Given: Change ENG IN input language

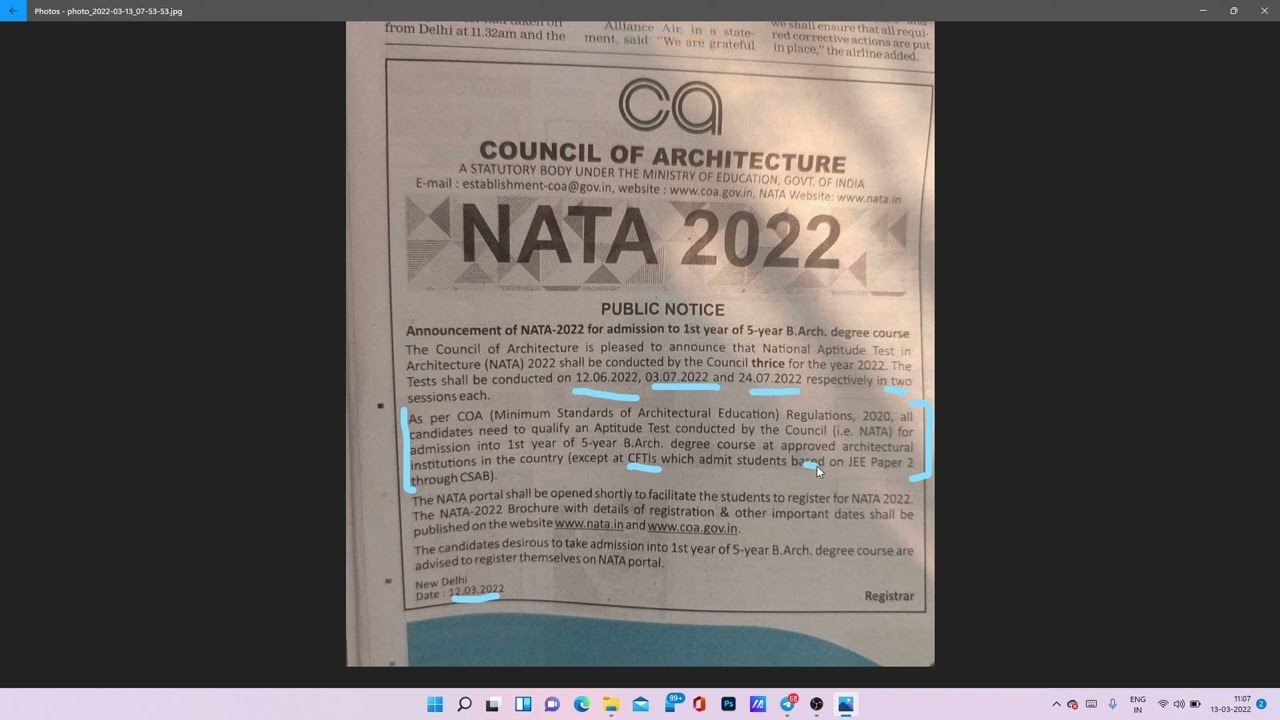Looking at the screenshot, I should tap(1138, 704).
